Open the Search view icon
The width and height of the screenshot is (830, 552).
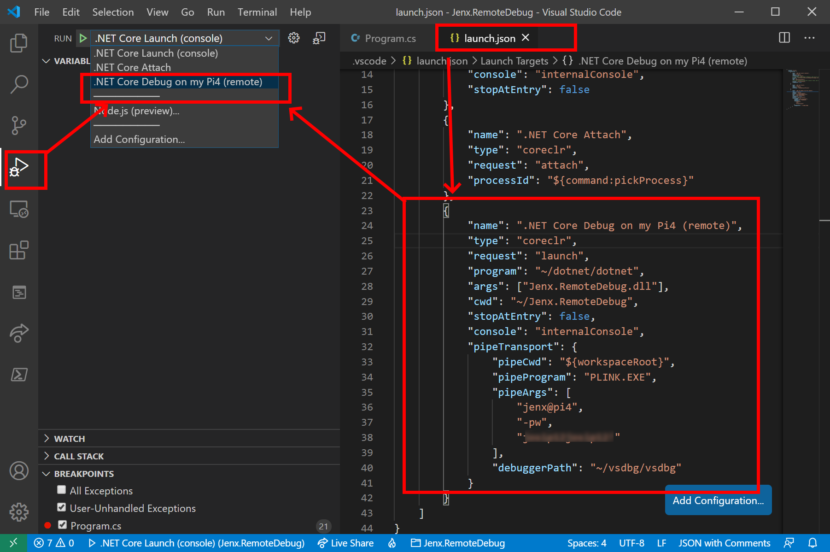pos(19,84)
